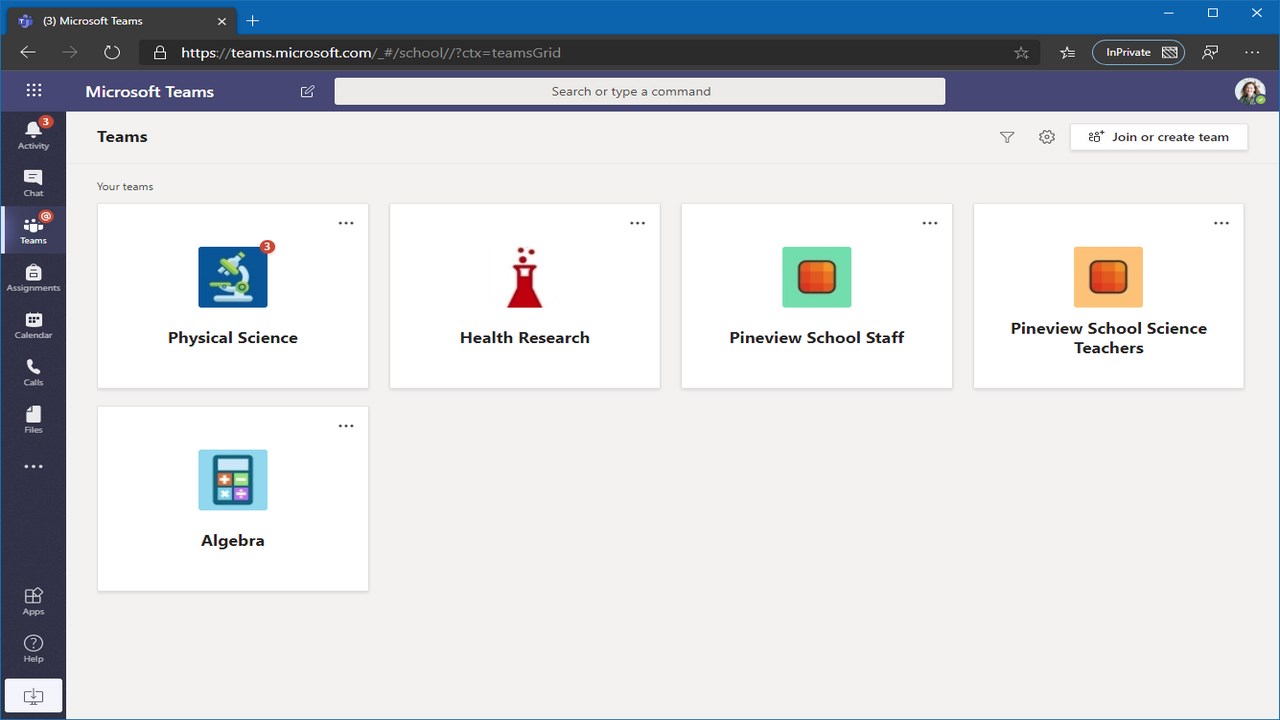Open options for Pineview School Science Teachers
Screen dimensions: 1280x720
1222,223
